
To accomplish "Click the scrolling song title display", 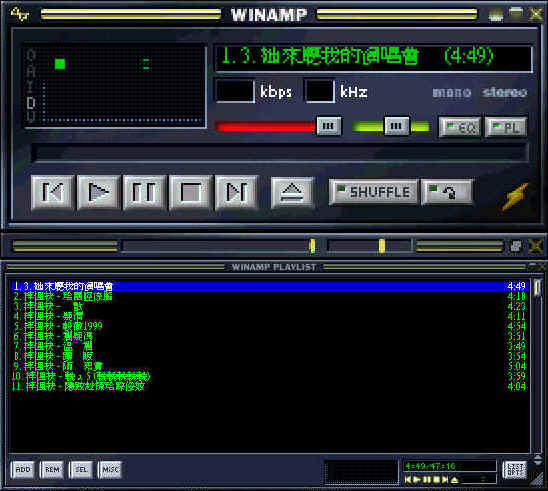I will [373, 57].
